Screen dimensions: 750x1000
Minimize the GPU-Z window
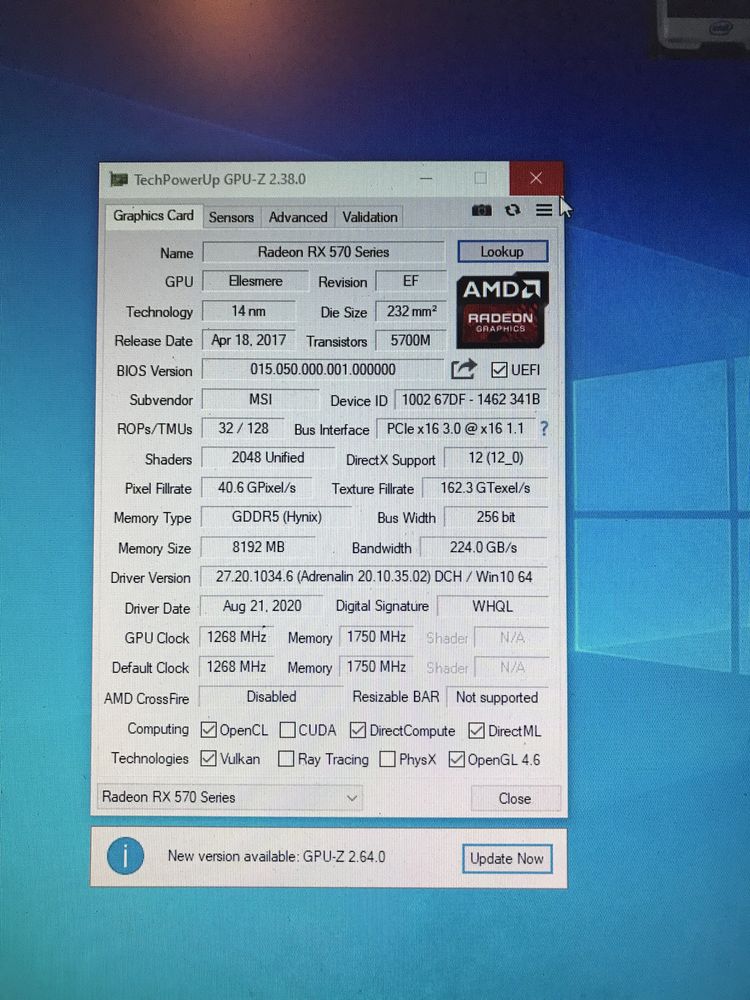[x=426, y=179]
